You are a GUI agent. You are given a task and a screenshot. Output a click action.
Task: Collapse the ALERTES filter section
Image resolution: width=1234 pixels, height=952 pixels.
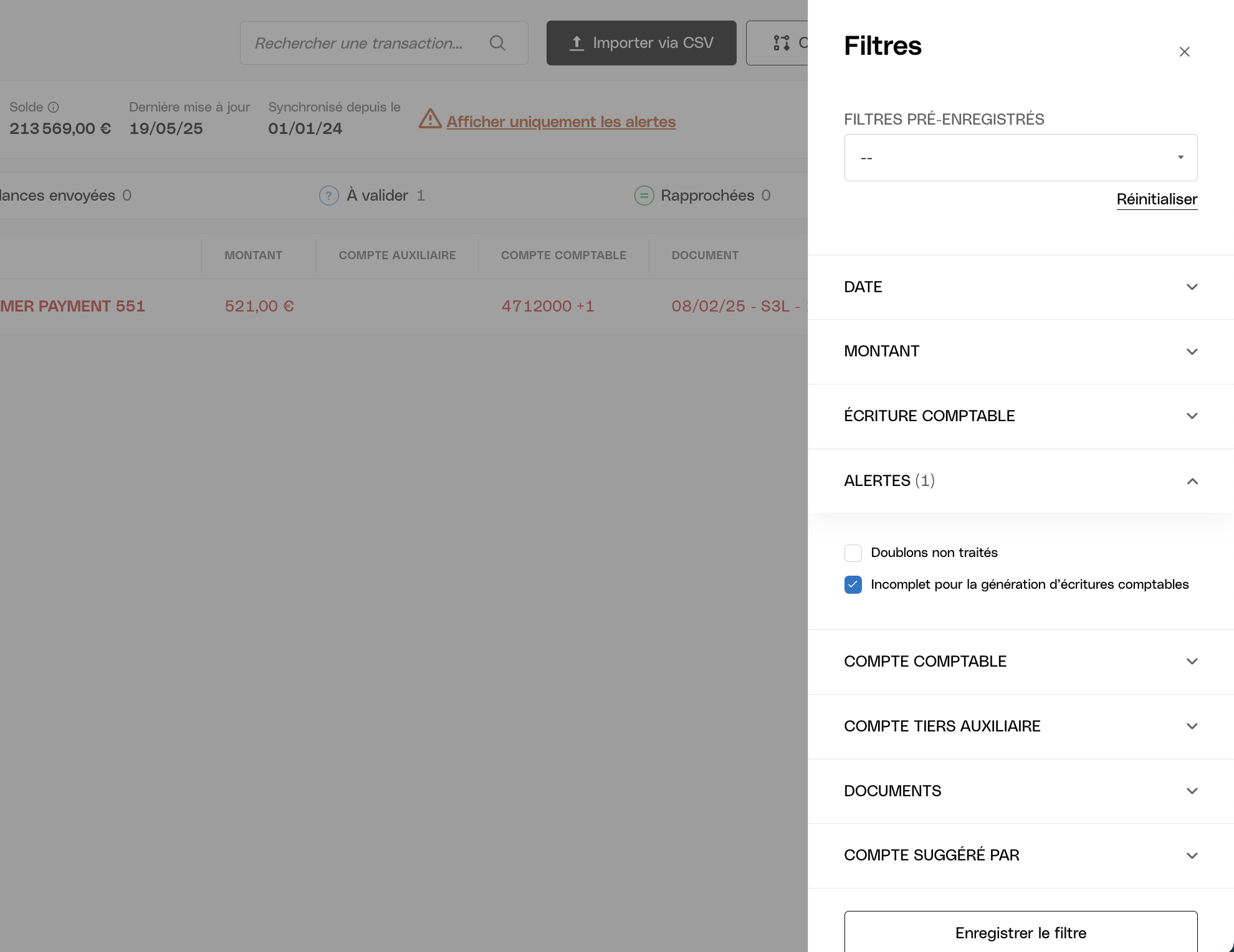(1020, 481)
